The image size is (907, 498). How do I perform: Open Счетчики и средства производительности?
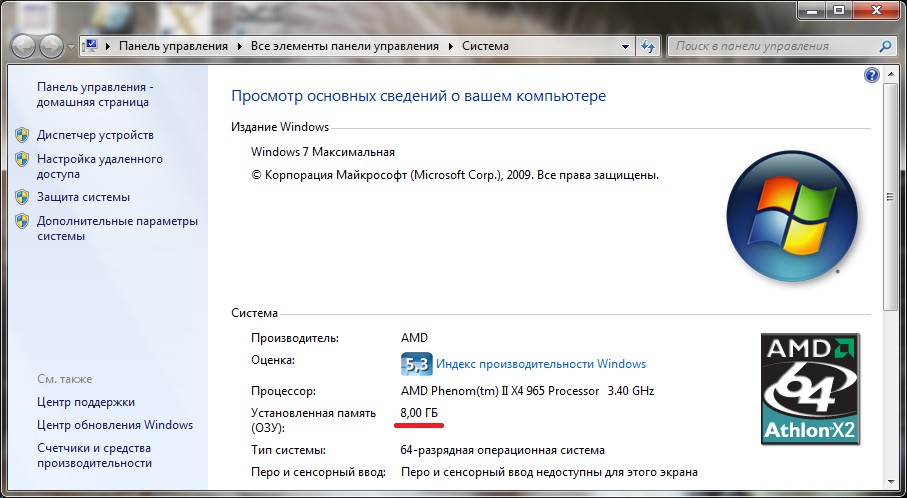click(x=94, y=455)
